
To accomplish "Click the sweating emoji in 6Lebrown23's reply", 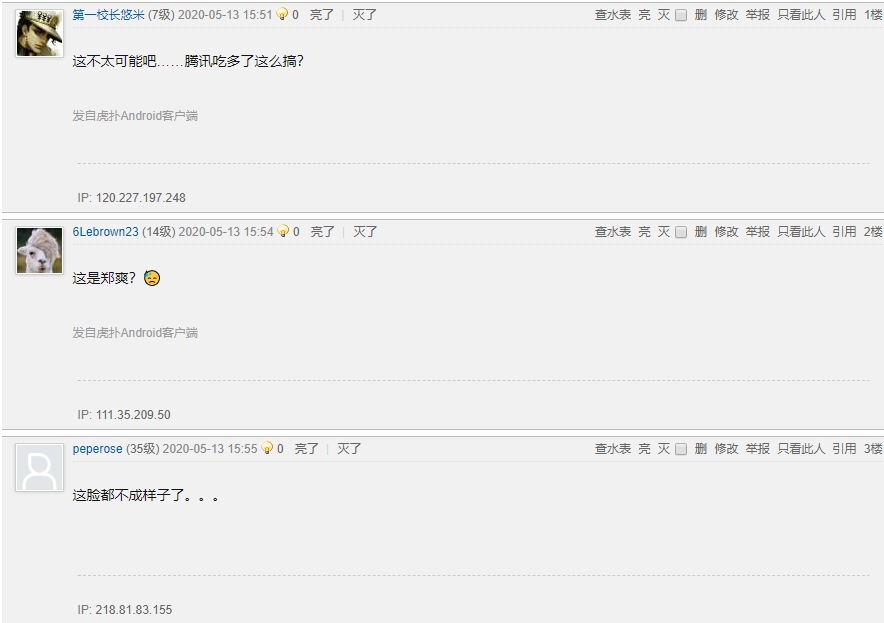I will (152, 278).
